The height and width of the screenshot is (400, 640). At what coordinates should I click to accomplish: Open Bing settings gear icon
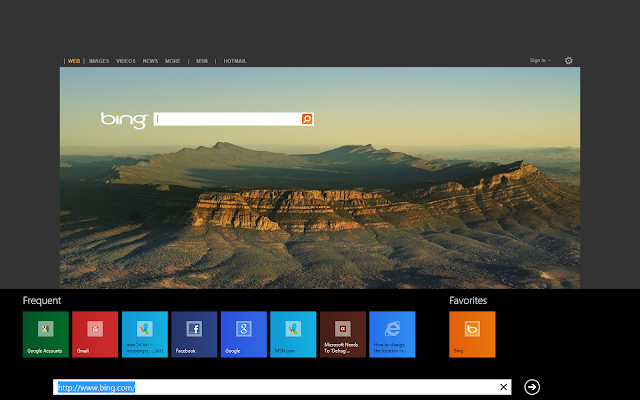pyautogui.click(x=569, y=61)
